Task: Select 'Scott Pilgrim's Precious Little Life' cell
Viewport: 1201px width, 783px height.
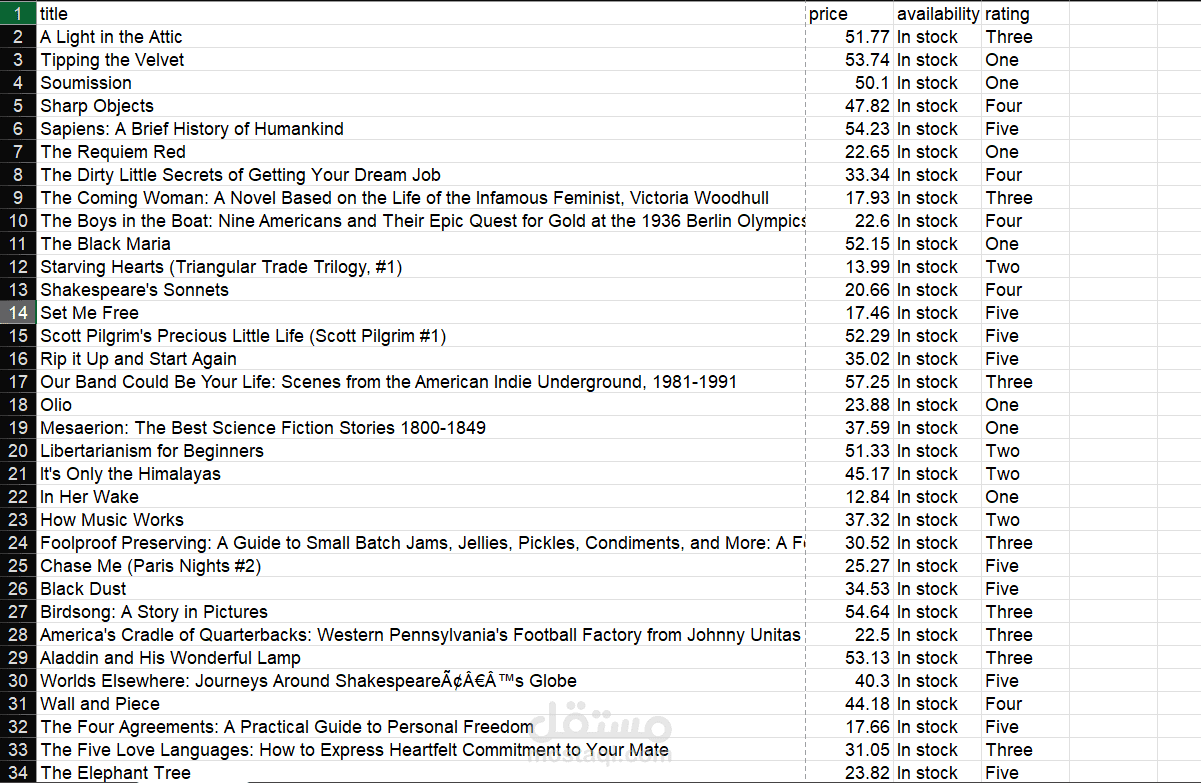Action: click(422, 336)
